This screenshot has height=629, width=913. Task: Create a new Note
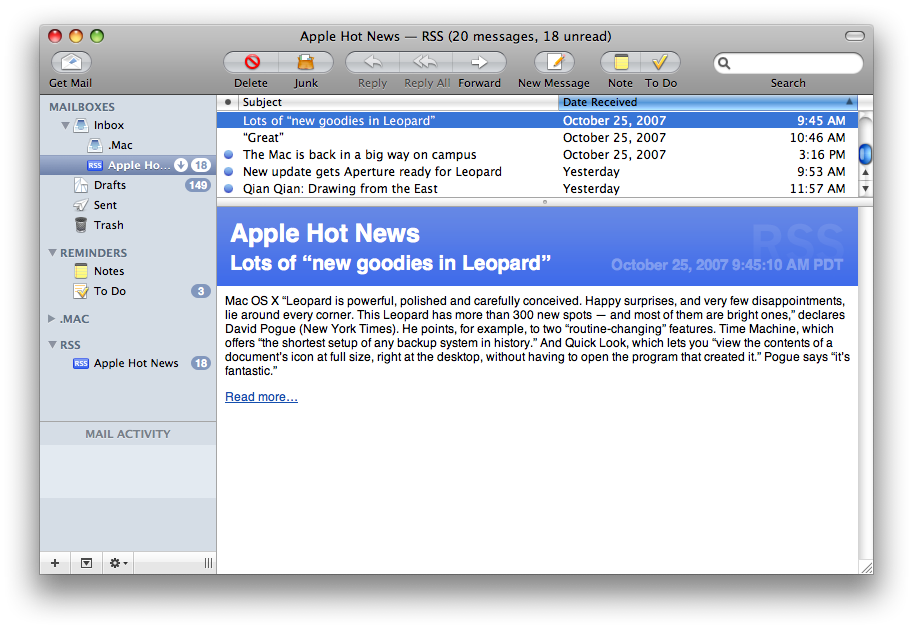pyautogui.click(x=621, y=62)
